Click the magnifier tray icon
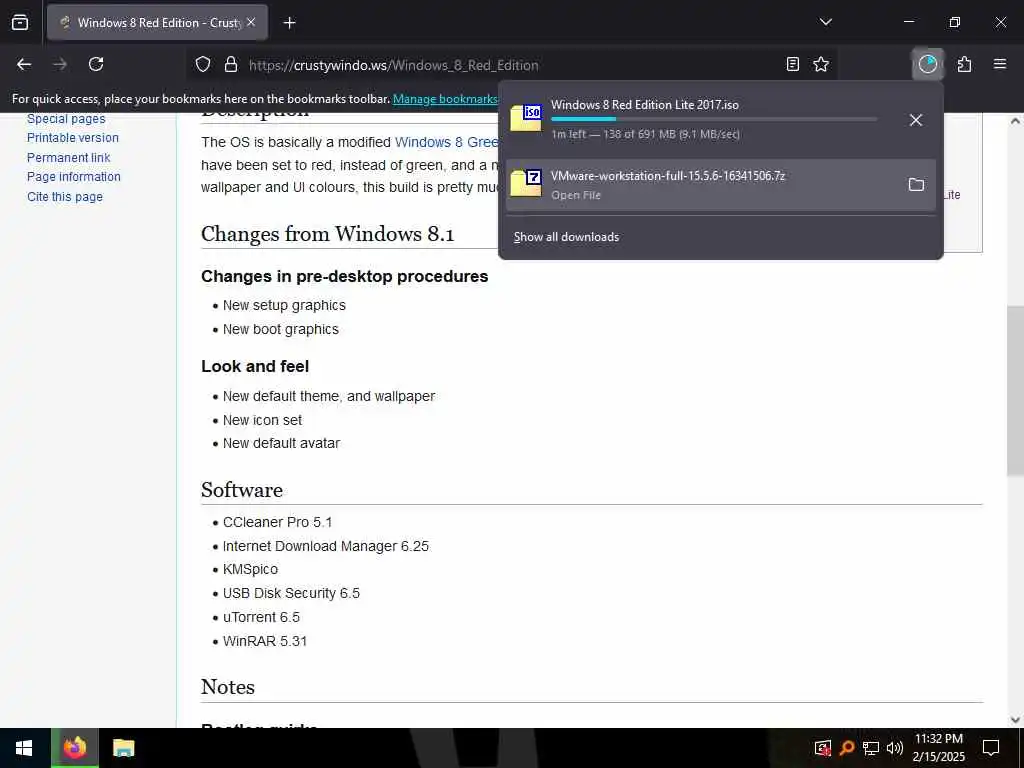Image resolution: width=1024 pixels, height=768 pixels. click(847, 748)
